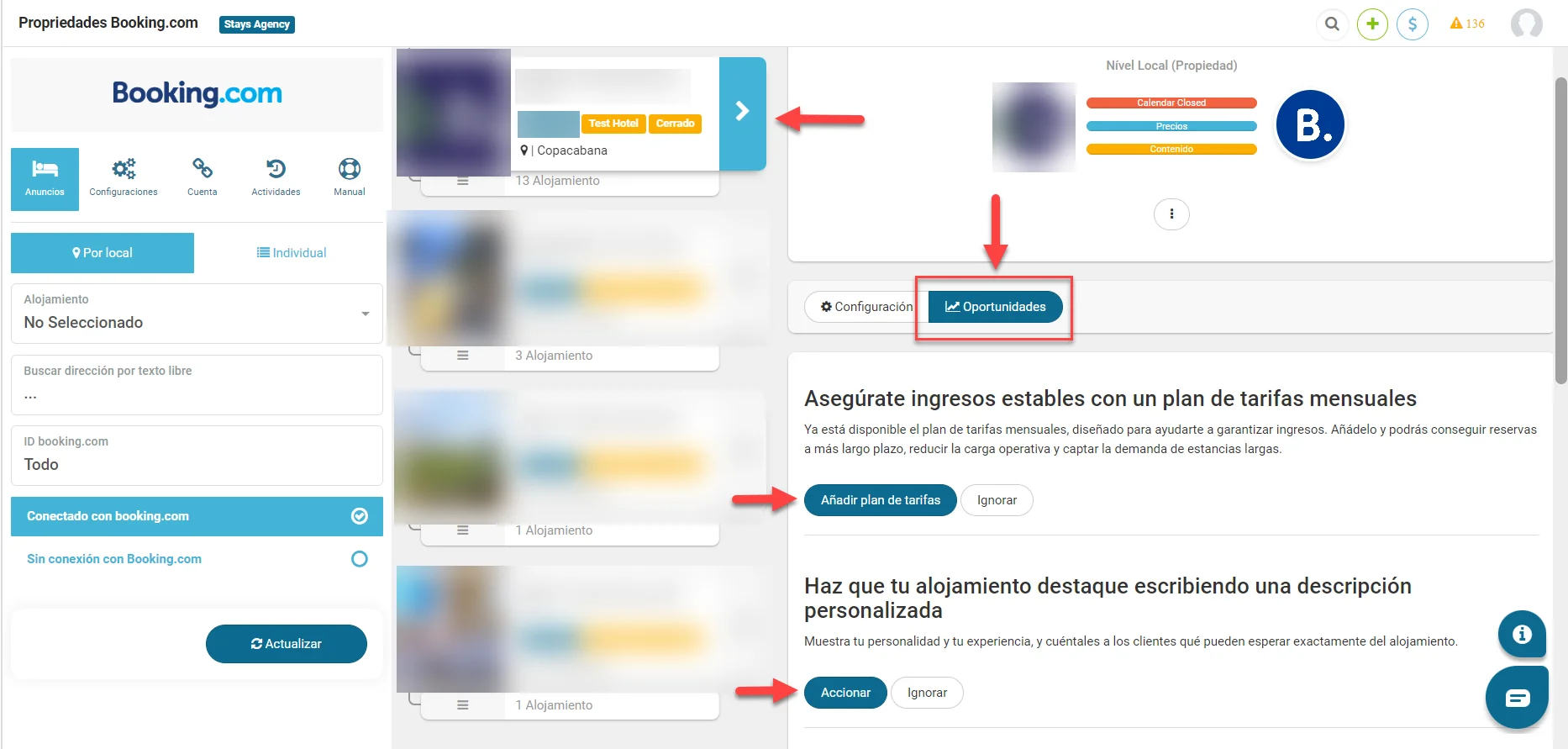1568x749 pixels.
Task: Open the dollar sign finance icon
Action: 1413,24
